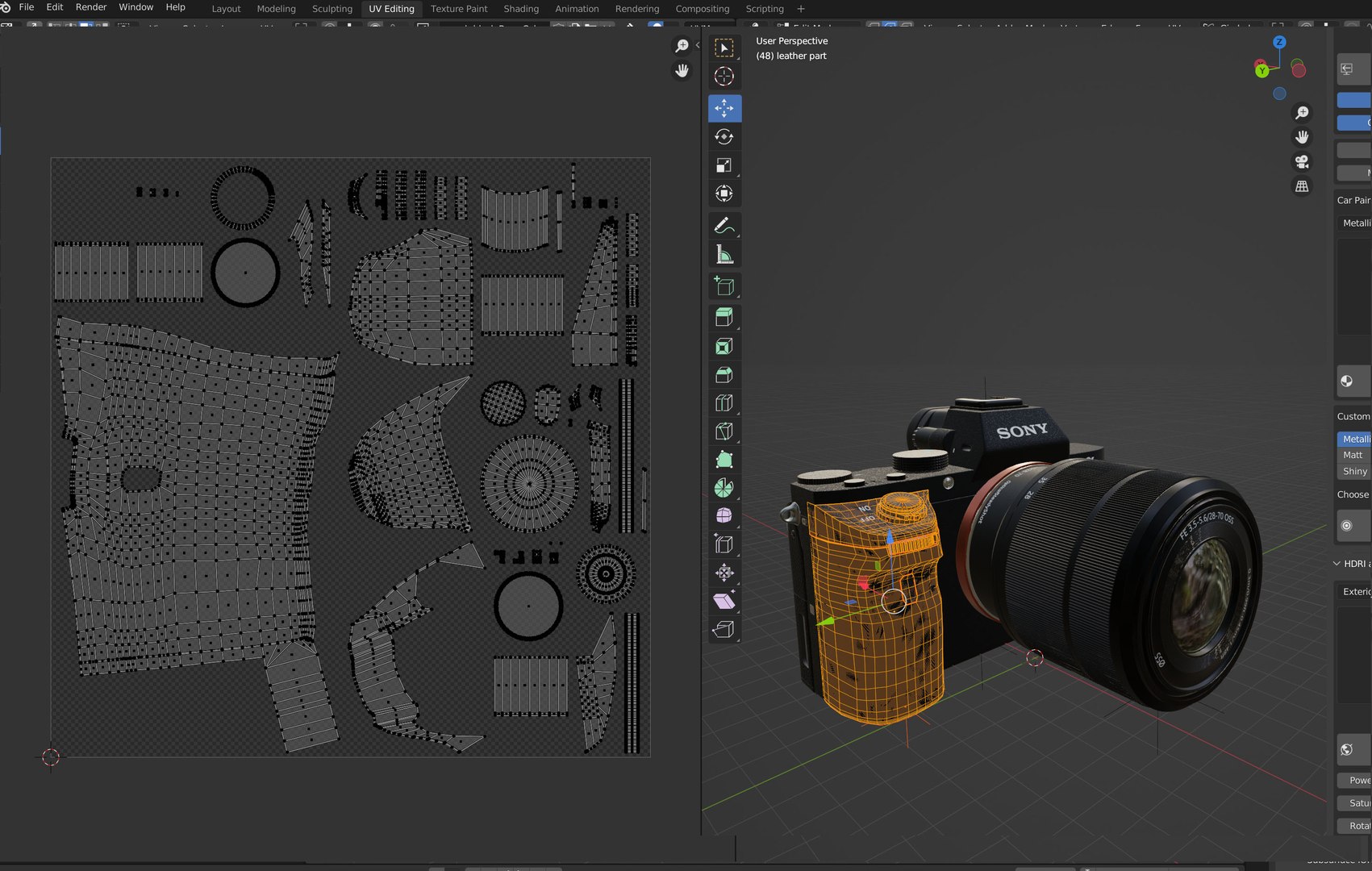
Task: Switch to the Compositing workspace tab
Action: click(x=703, y=9)
